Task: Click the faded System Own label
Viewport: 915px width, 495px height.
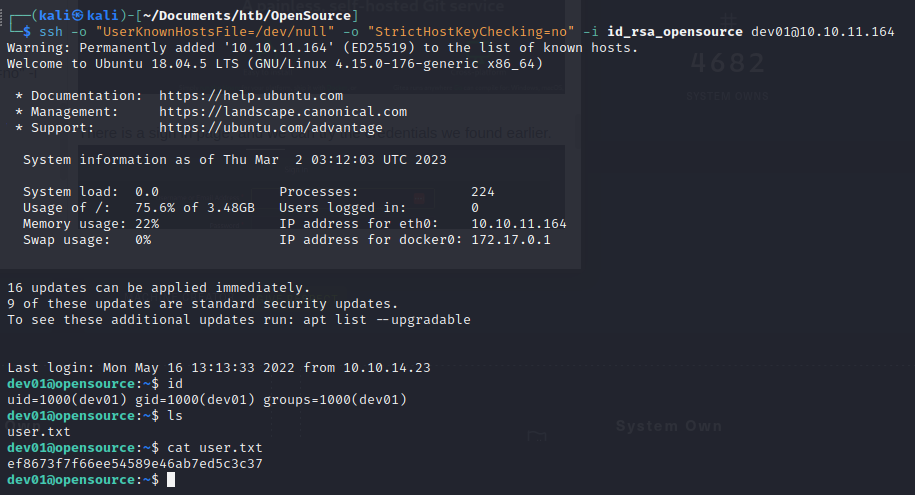Action: [x=669, y=426]
